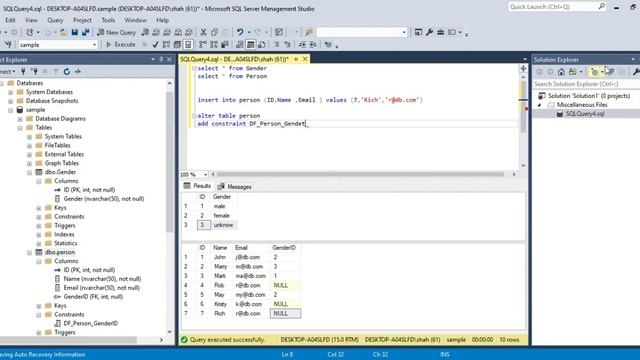Click the 'unknow' cell in Gender results
Image resolution: width=640 pixels, height=360 pixels.
tap(223, 225)
